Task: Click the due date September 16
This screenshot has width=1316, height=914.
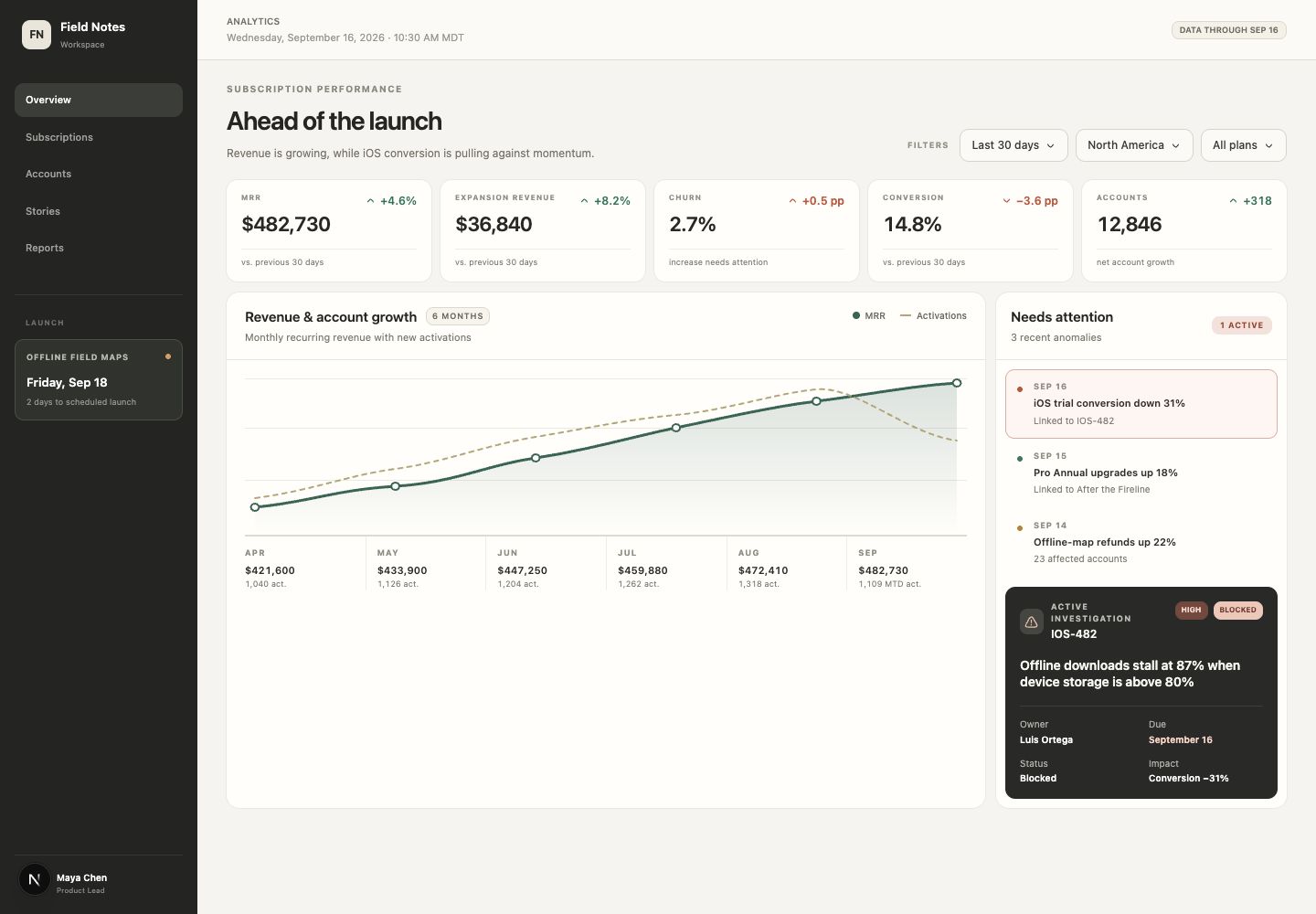Action: pyautogui.click(x=1181, y=740)
